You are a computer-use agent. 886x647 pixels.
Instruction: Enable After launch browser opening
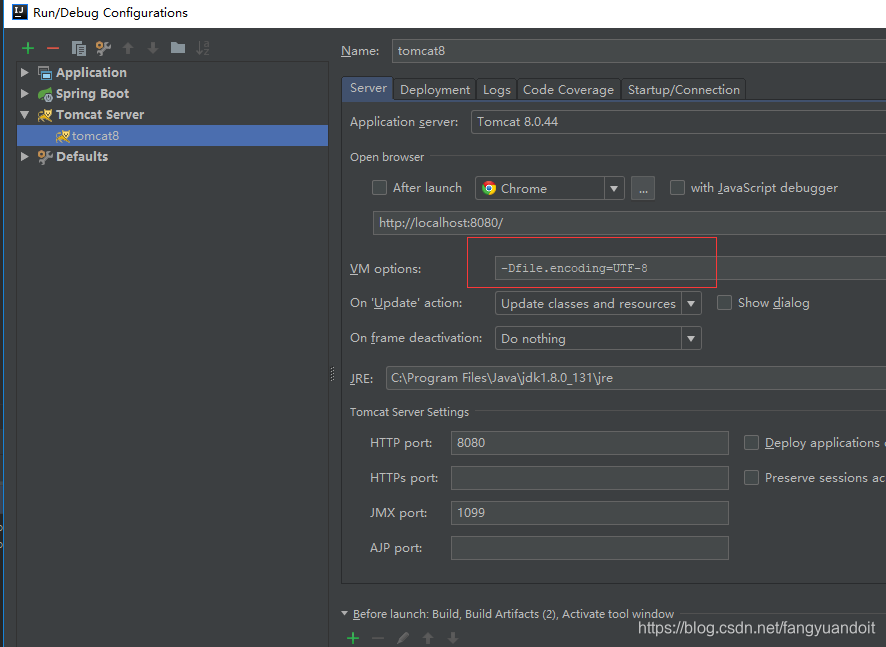379,188
